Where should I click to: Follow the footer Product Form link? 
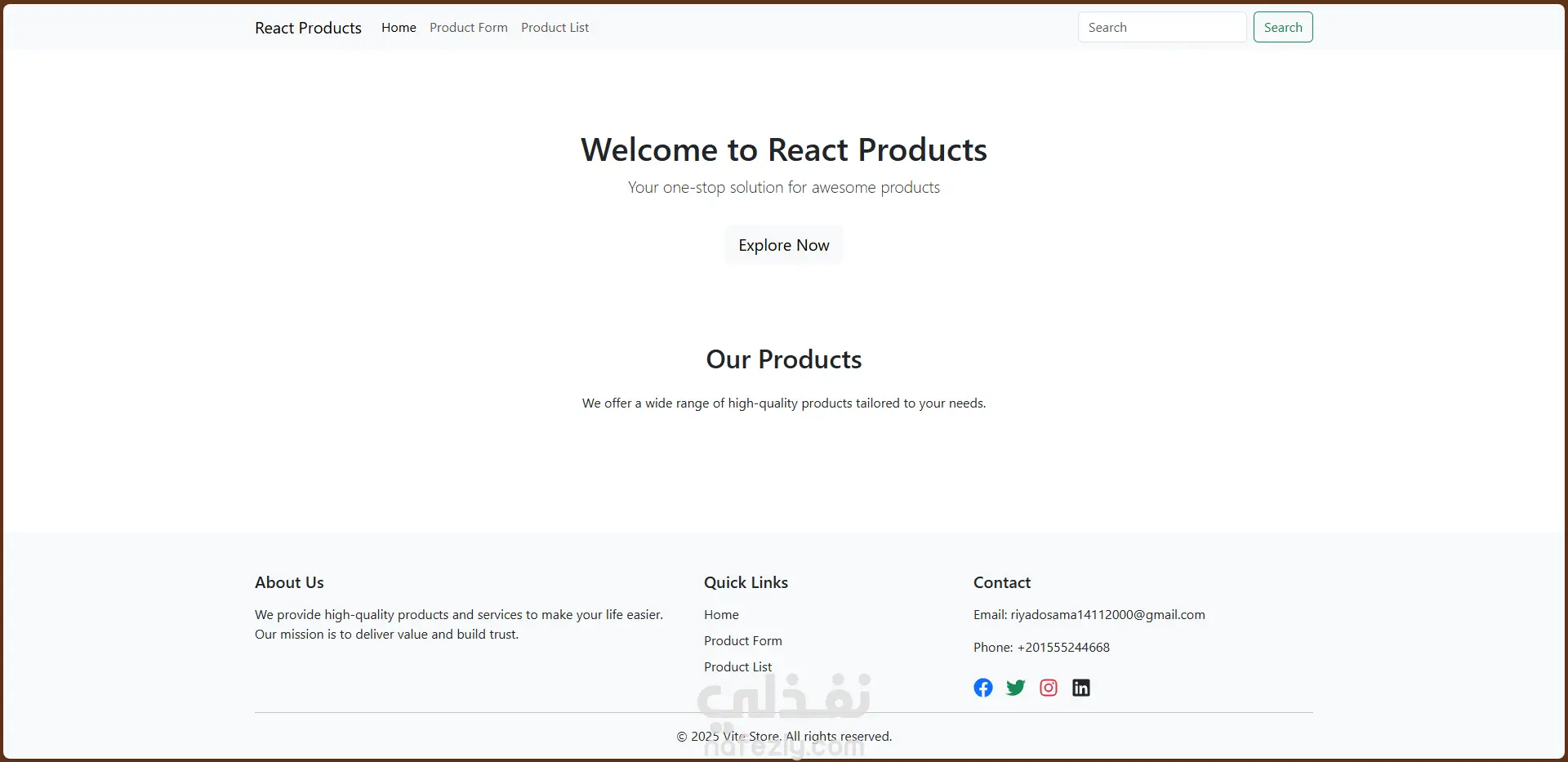(743, 641)
